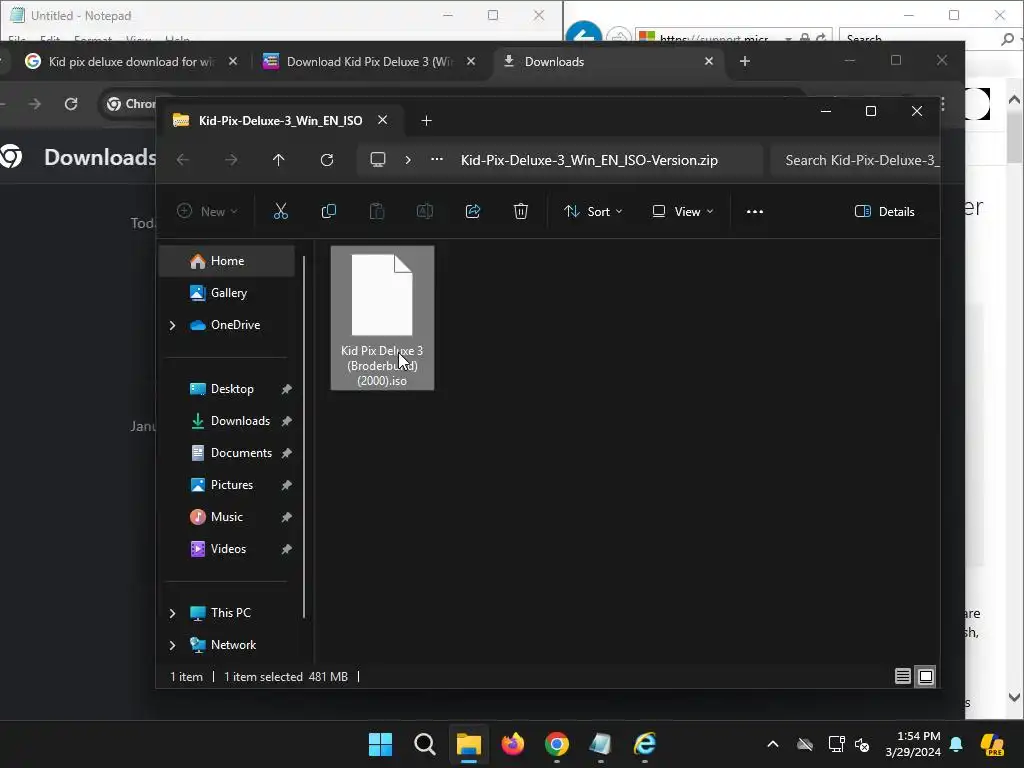Open the View dropdown menu
Viewport: 1024px width, 768px height.
click(x=682, y=212)
